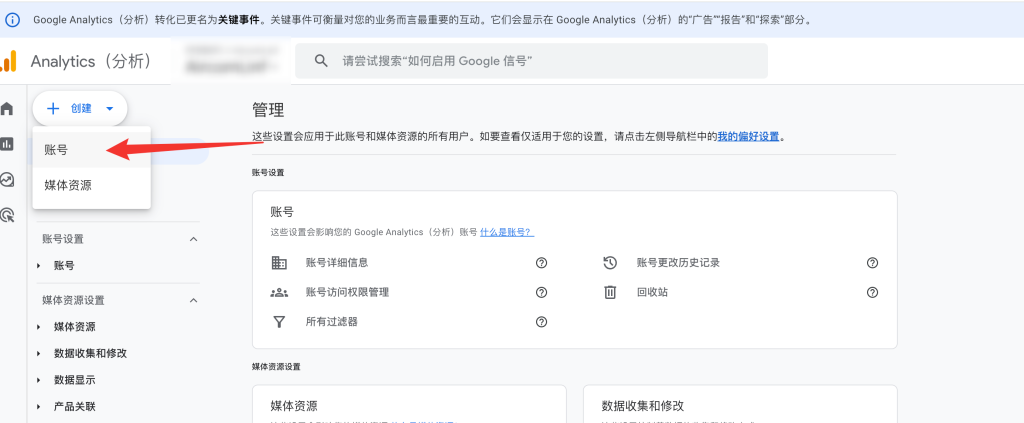This screenshot has height=423, width=1024.
Task: Open 账号详细信息 in the 账号 card
Action: pyautogui.click(x=337, y=263)
